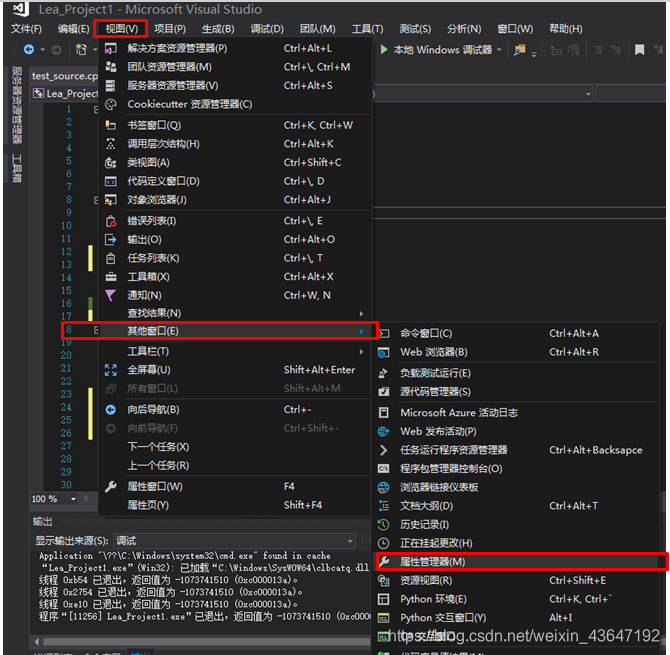Screen dimensions: 670x655
Task: Click the output scrollbar left arrow
Action: (37, 641)
